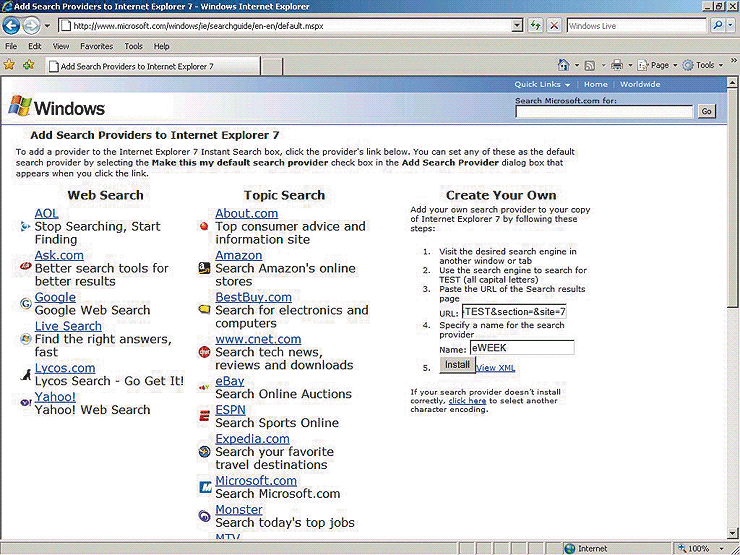Click the Windows logo in page header

tap(57, 106)
